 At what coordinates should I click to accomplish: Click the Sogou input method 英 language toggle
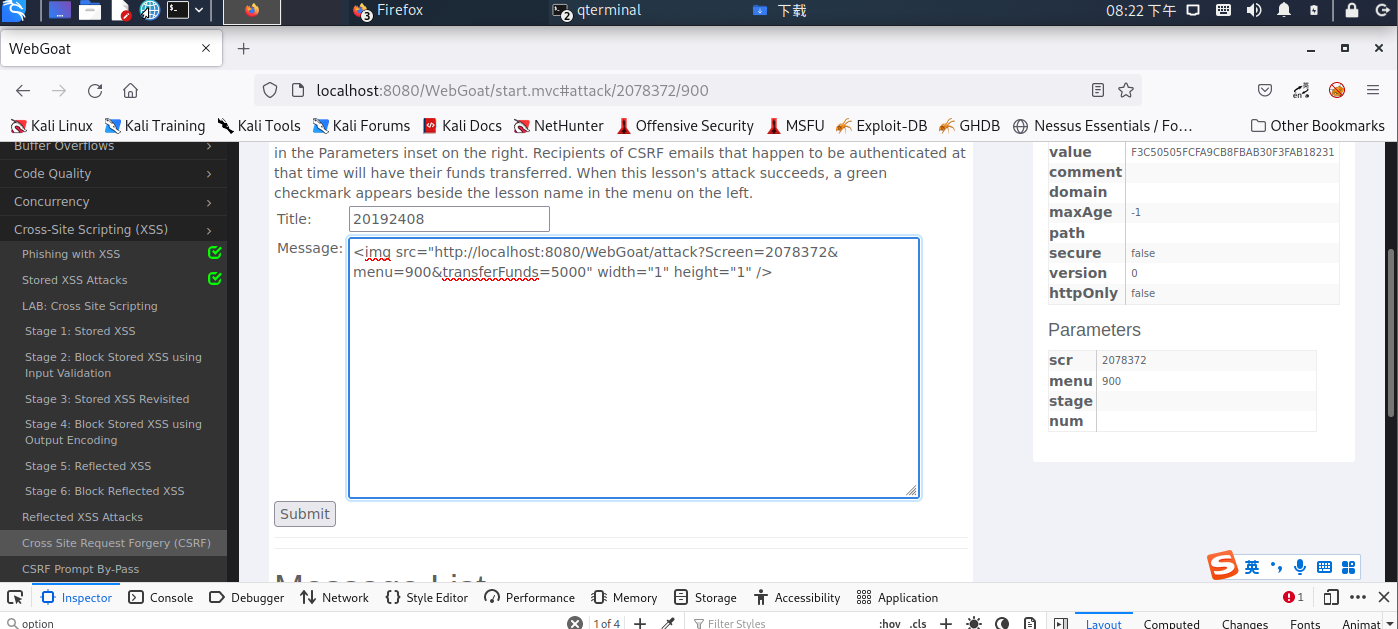pos(1252,567)
